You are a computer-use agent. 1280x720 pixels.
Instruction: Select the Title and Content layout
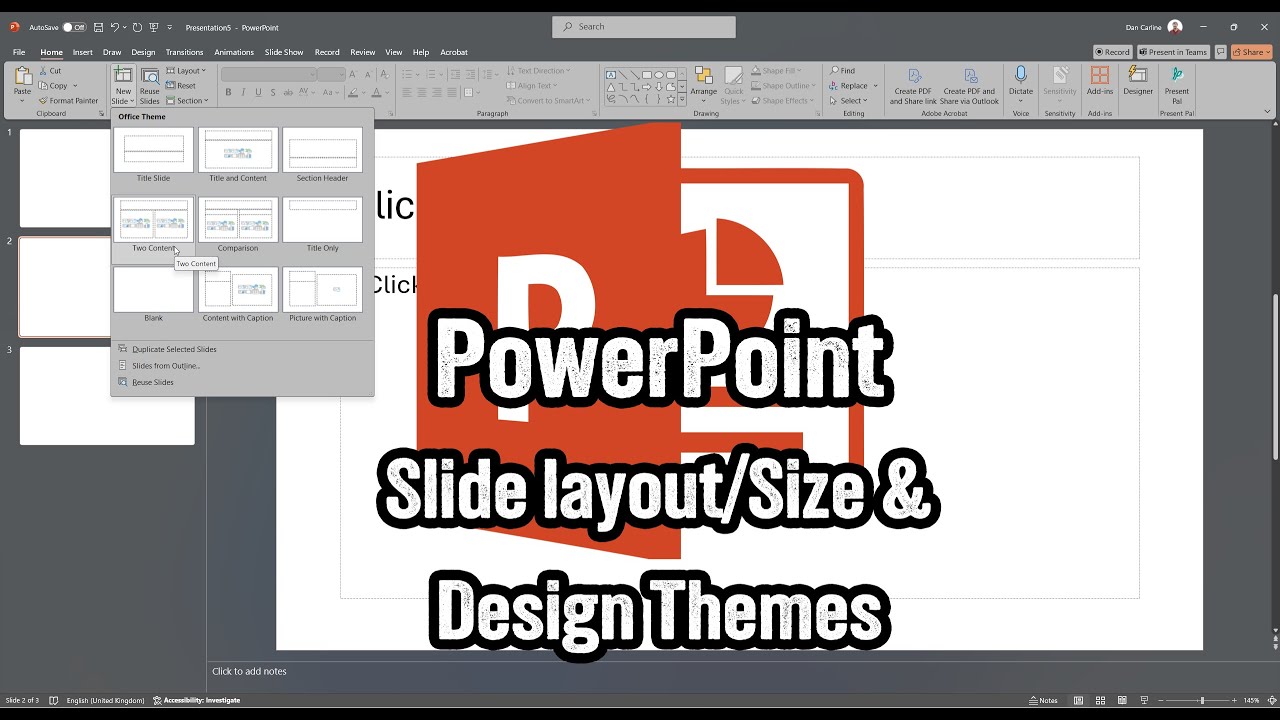coord(238,155)
